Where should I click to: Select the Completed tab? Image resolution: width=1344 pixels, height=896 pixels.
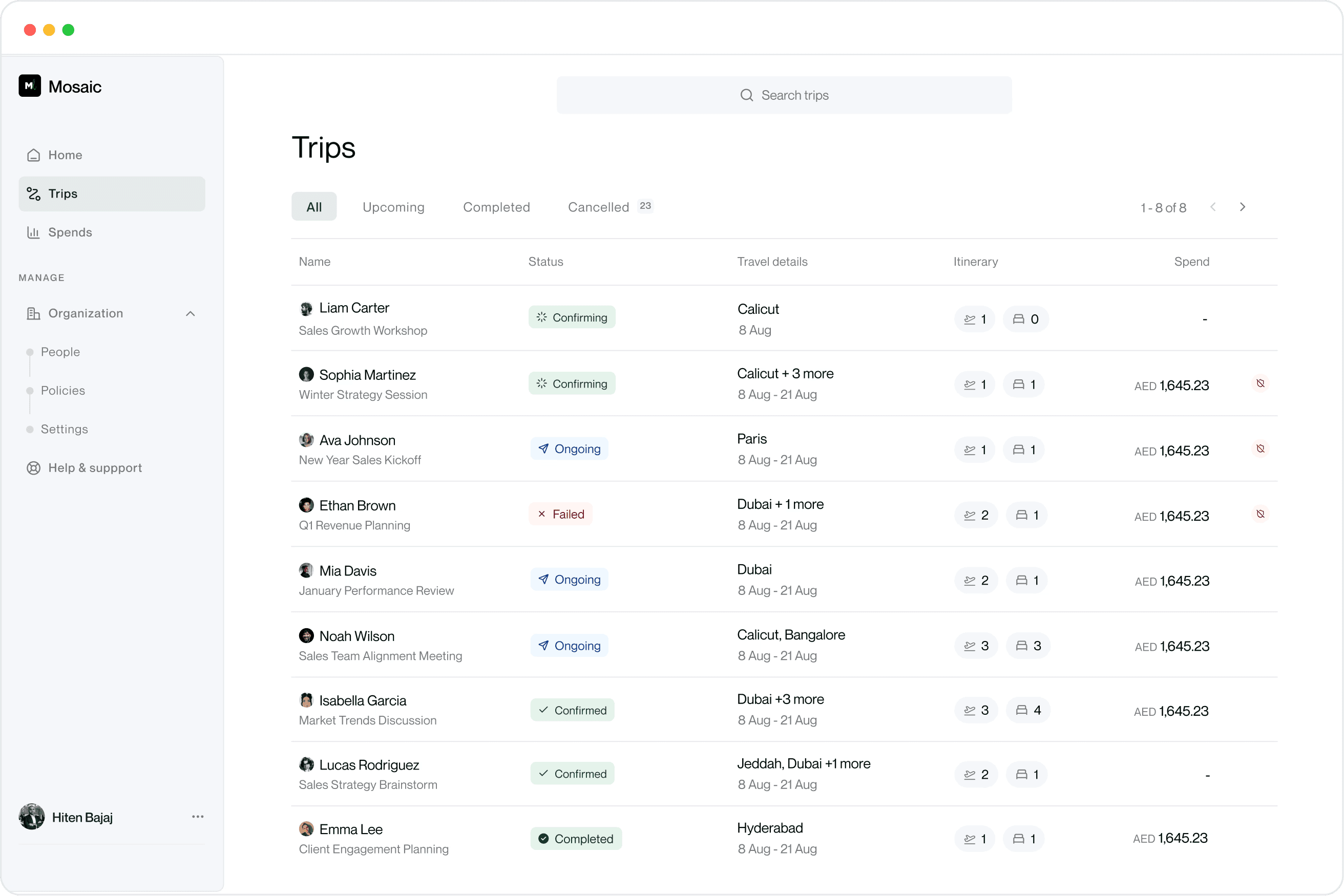pyautogui.click(x=496, y=207)
